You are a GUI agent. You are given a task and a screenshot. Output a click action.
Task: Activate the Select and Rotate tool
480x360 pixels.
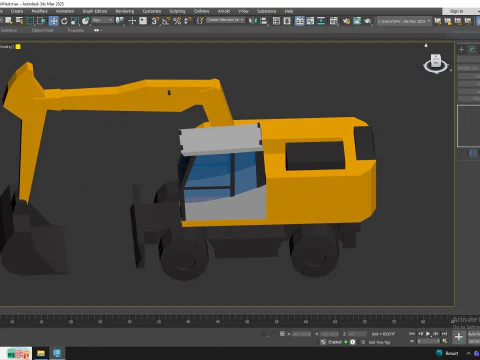tap(64, 21)
